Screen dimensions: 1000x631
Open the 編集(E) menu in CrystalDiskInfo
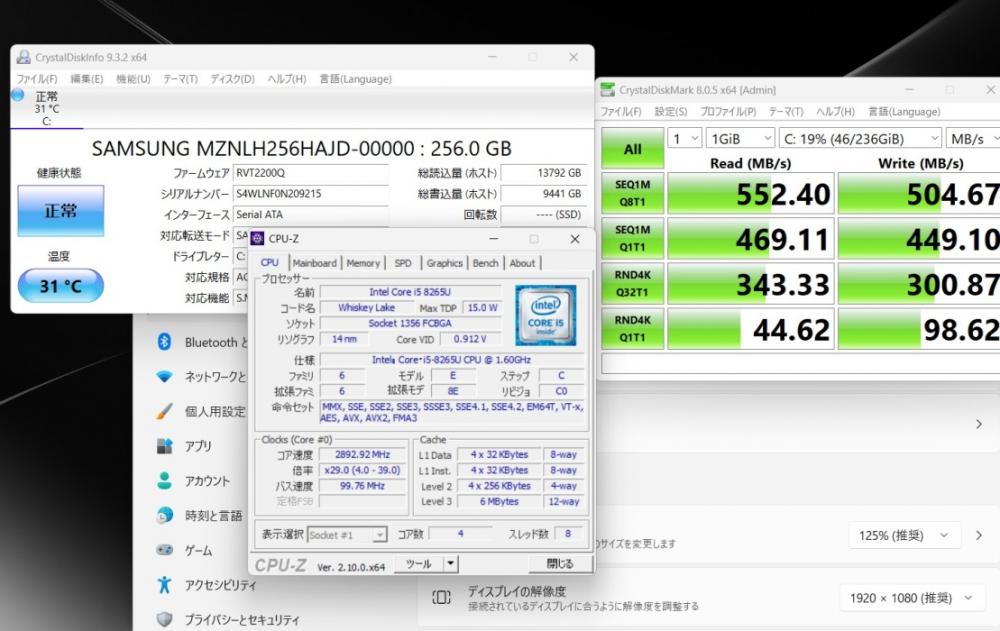[87, 79]
